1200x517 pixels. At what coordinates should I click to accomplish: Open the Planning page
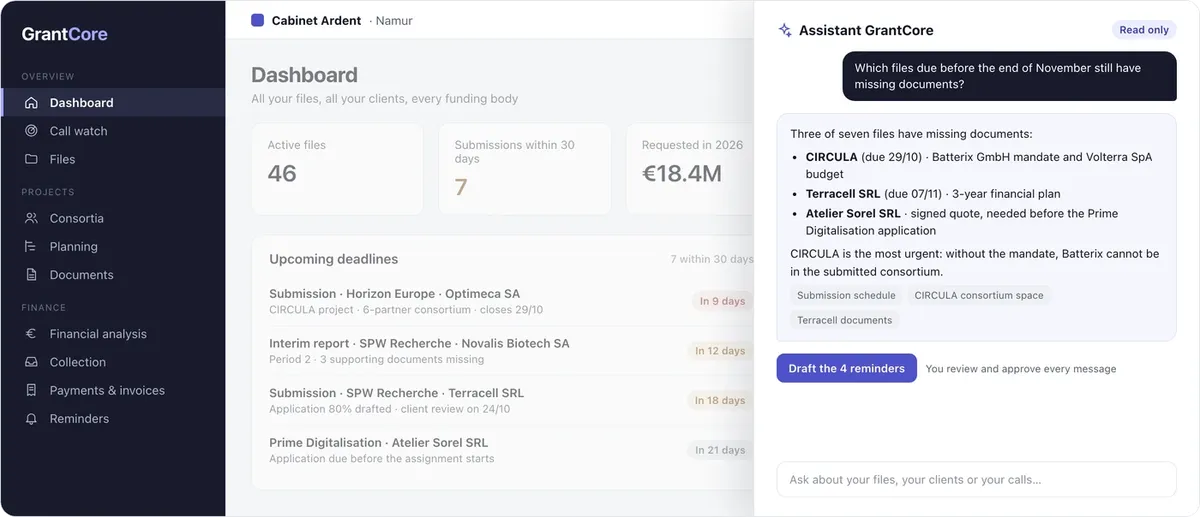point(113,246)
